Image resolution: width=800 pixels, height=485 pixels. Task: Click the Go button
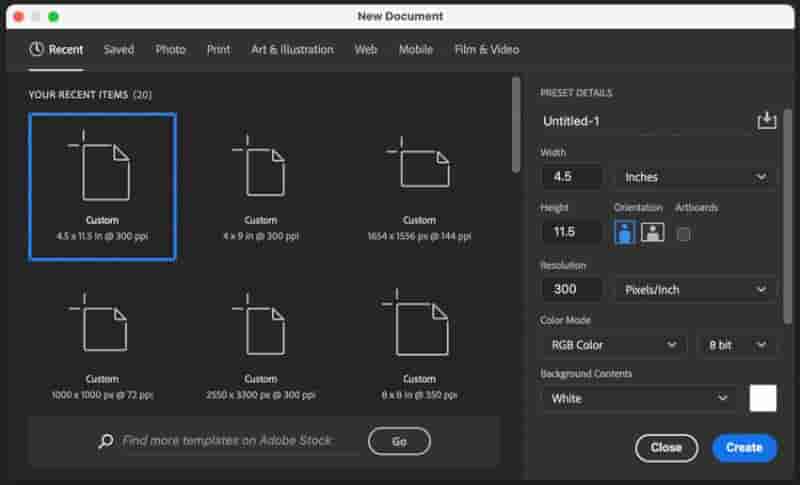click(399, 441)
